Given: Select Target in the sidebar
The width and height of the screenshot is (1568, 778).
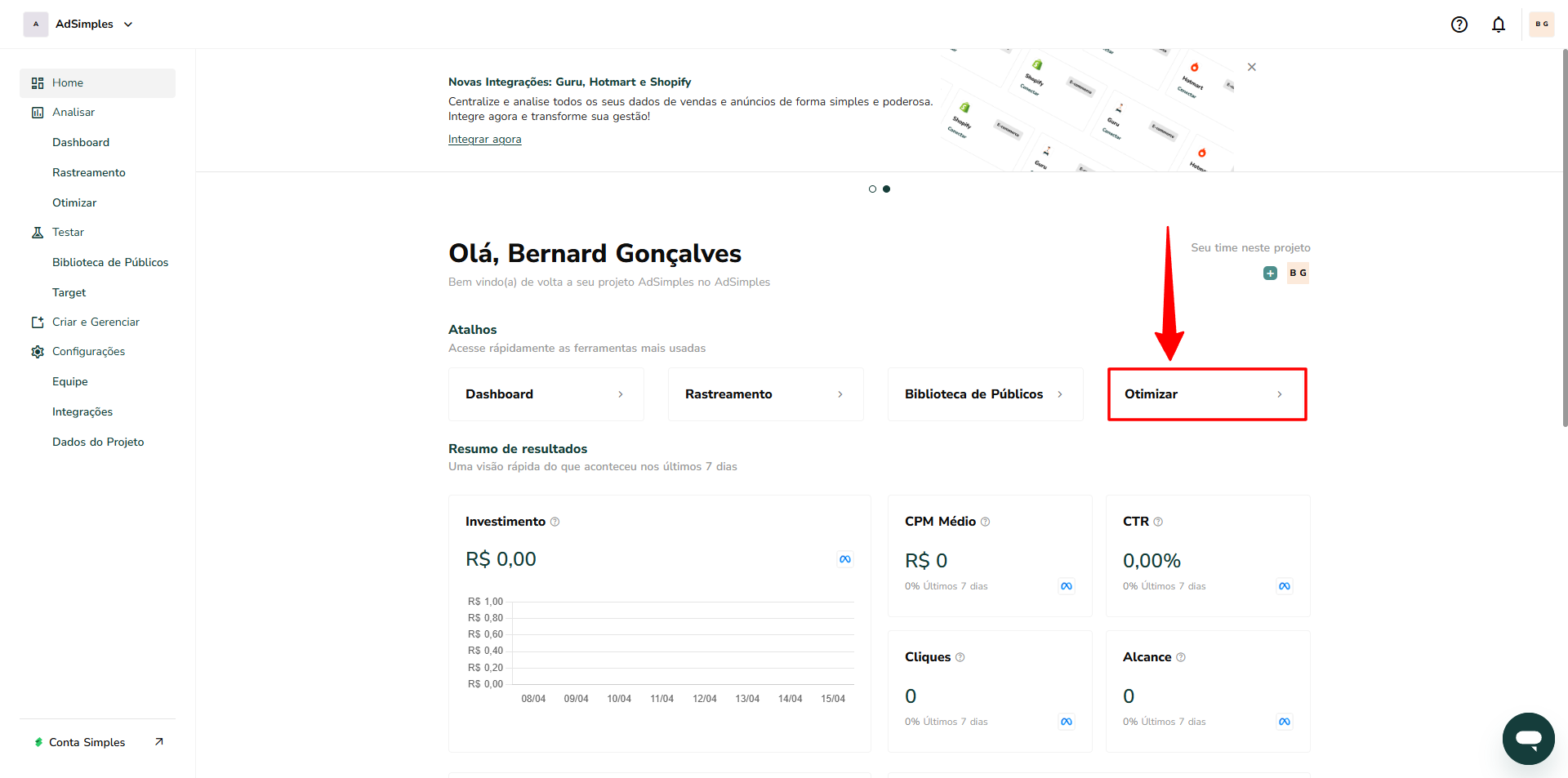Looking at the screenshot, I should (x=69, y=292).
